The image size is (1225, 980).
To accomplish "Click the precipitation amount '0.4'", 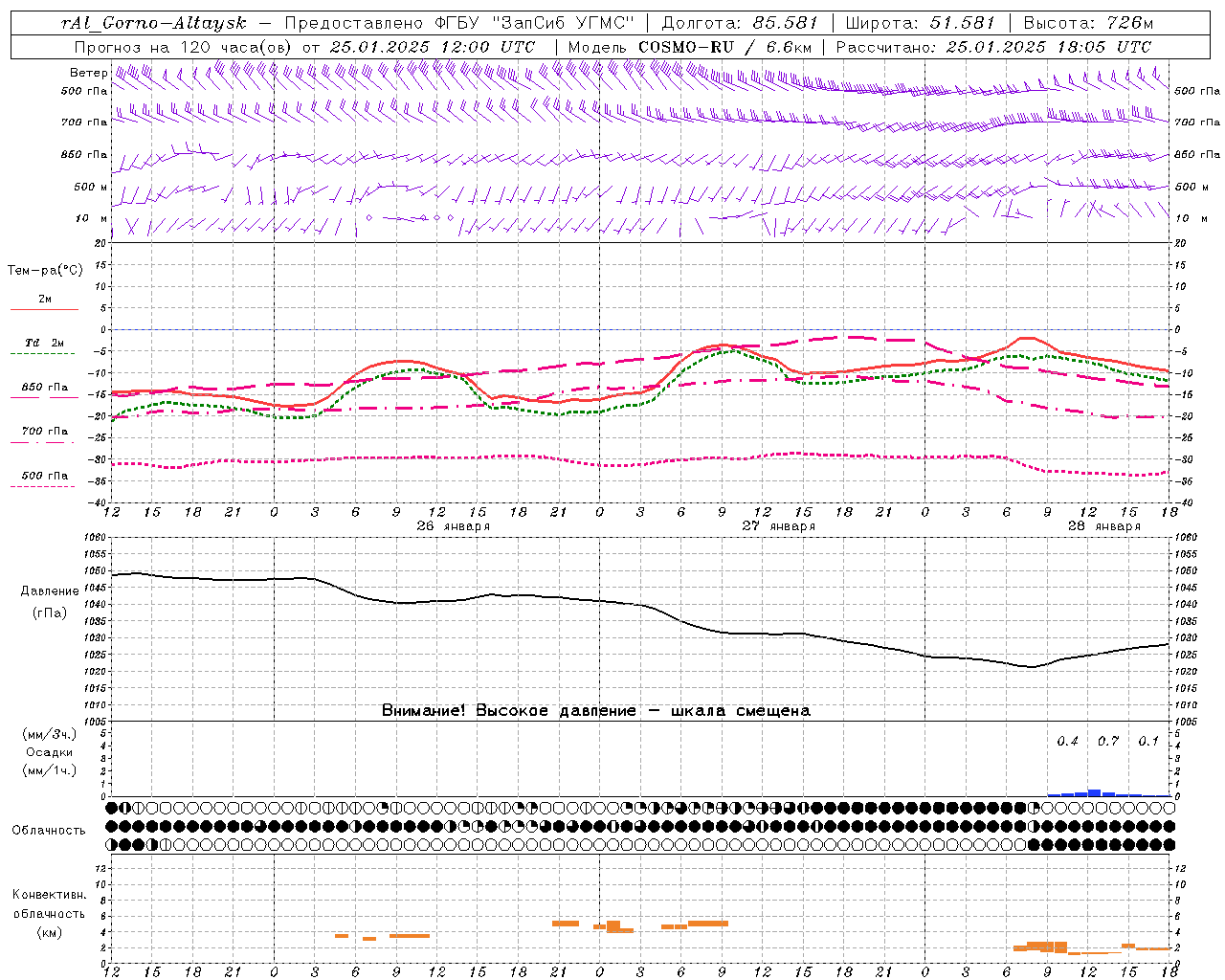I will (1068, 742).
